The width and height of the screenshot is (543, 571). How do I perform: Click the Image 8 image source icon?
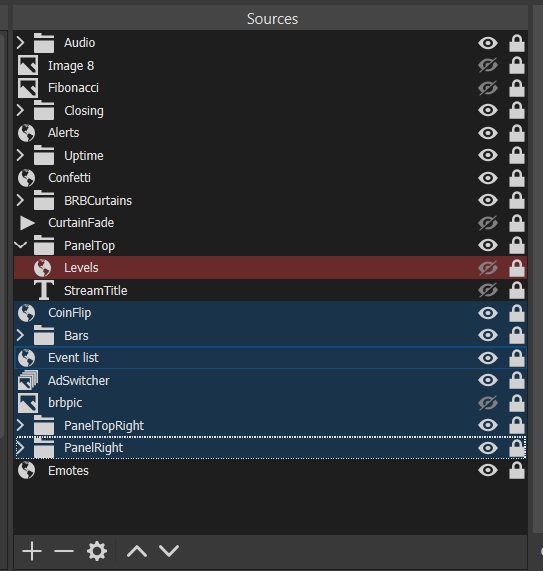[x=28, y=66]
